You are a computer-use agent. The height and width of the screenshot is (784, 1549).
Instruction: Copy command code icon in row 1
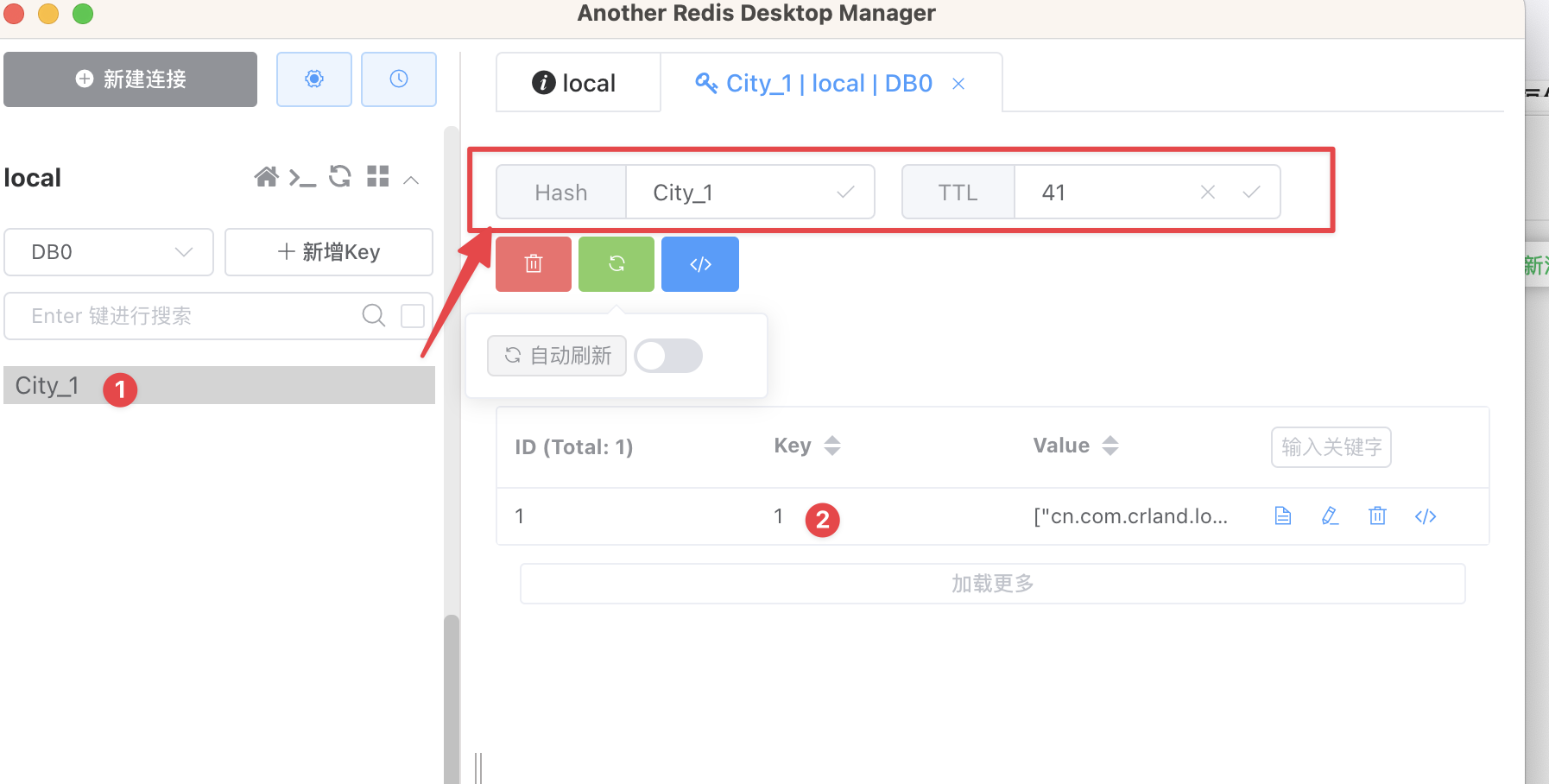(1426, 516)
